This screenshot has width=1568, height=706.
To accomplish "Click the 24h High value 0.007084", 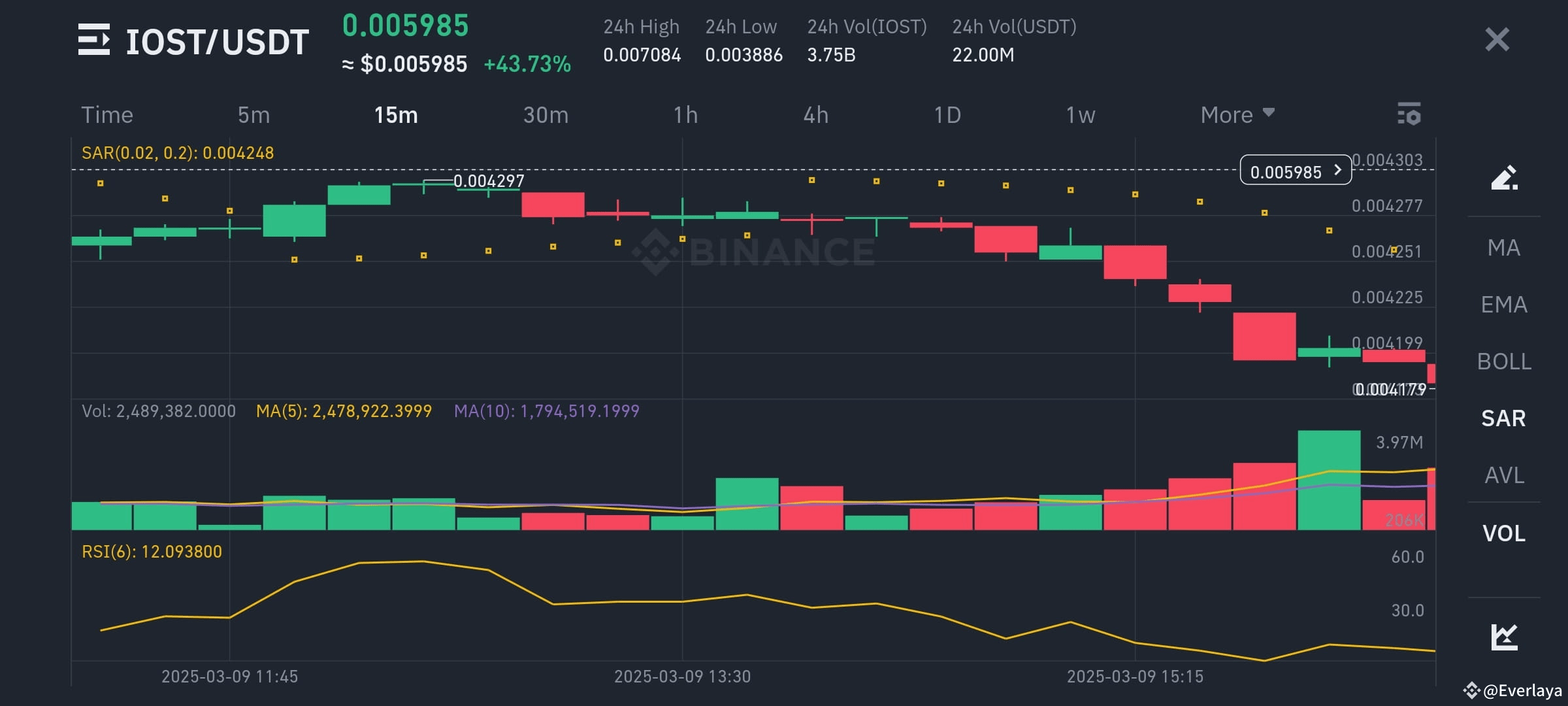I will pos(642,56).
